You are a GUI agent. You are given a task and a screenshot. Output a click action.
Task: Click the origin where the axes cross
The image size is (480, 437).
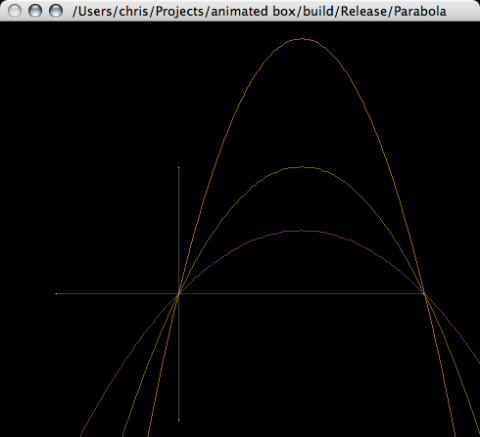click(x=179, y=294)
